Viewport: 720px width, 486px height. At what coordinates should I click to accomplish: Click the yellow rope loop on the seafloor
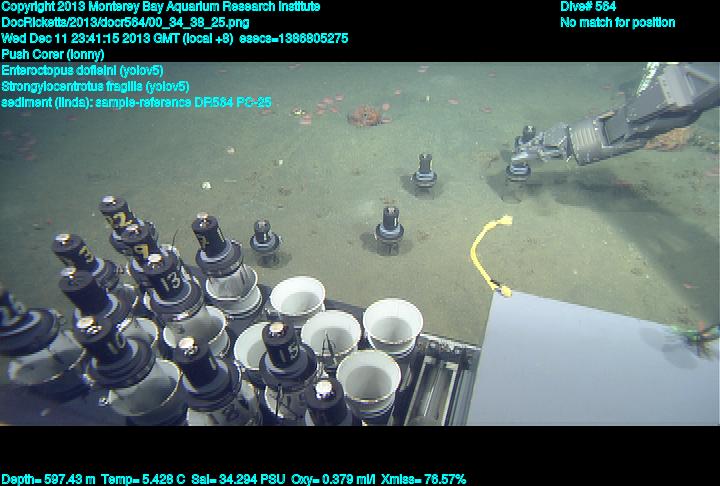[x=489, y=255]
